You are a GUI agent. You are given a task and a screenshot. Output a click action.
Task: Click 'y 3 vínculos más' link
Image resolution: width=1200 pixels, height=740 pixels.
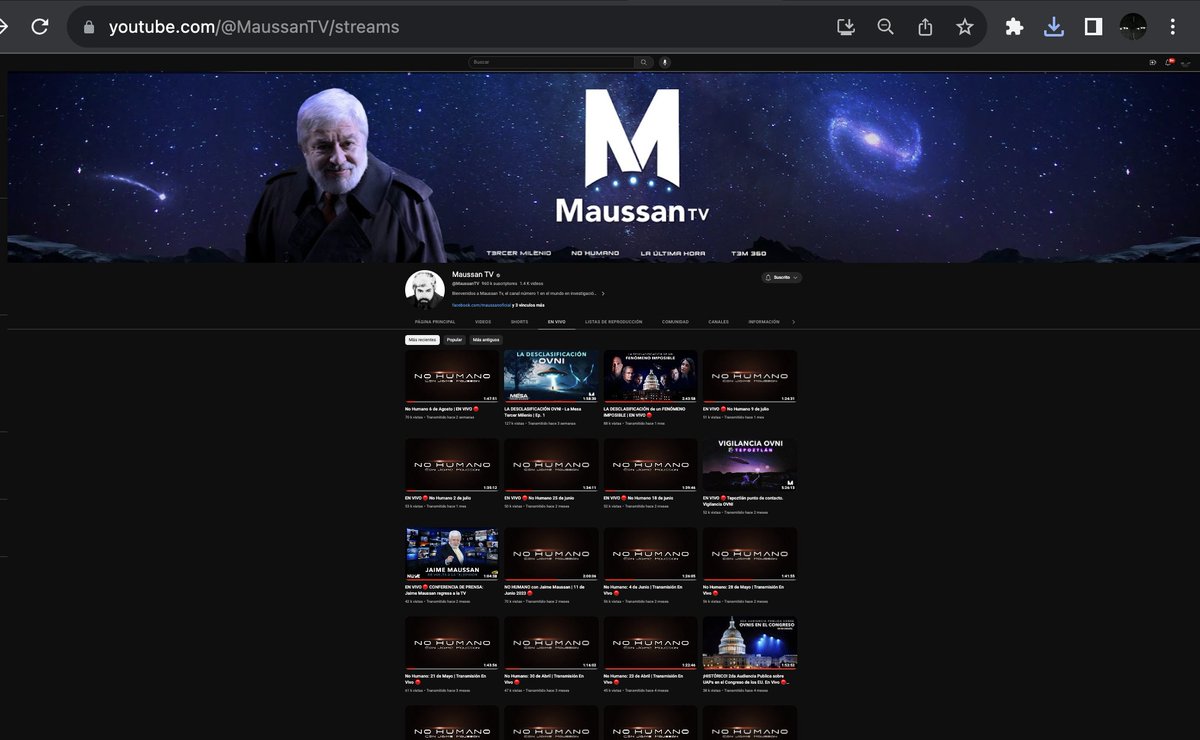[530, 305]
